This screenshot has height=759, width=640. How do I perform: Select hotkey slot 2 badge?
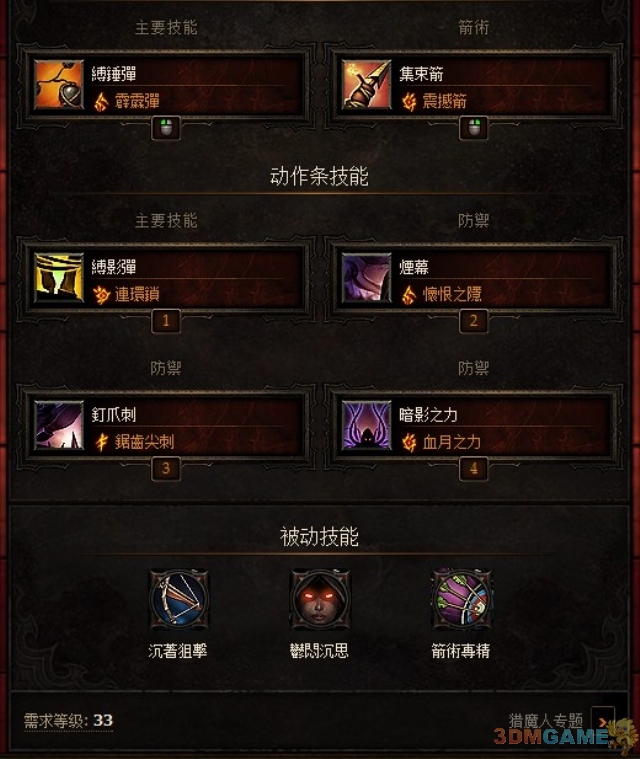pyautogui.click(x=473, y=321)
